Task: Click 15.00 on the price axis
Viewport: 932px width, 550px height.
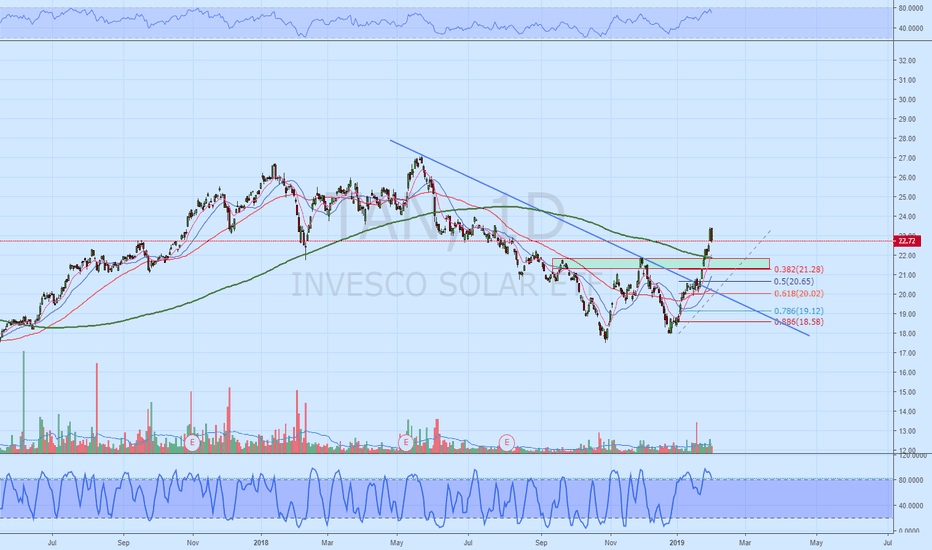Action: click(907, 392)
